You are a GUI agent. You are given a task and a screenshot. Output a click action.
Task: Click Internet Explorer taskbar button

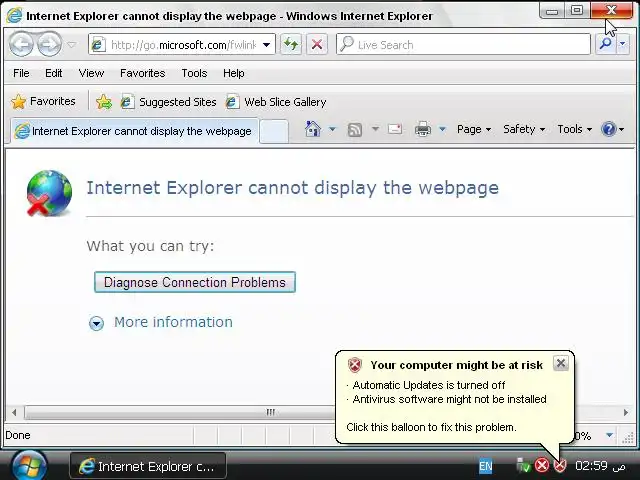coord(148,466)
